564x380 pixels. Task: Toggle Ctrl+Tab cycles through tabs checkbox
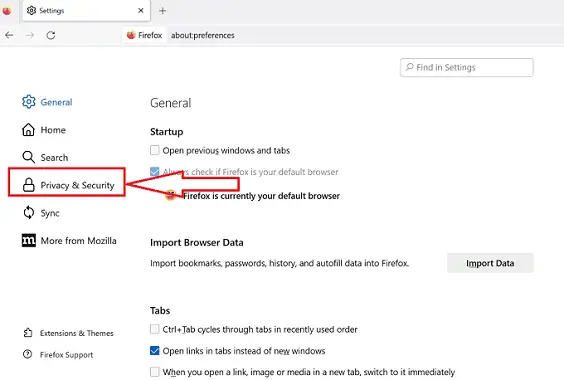point(155,329)
